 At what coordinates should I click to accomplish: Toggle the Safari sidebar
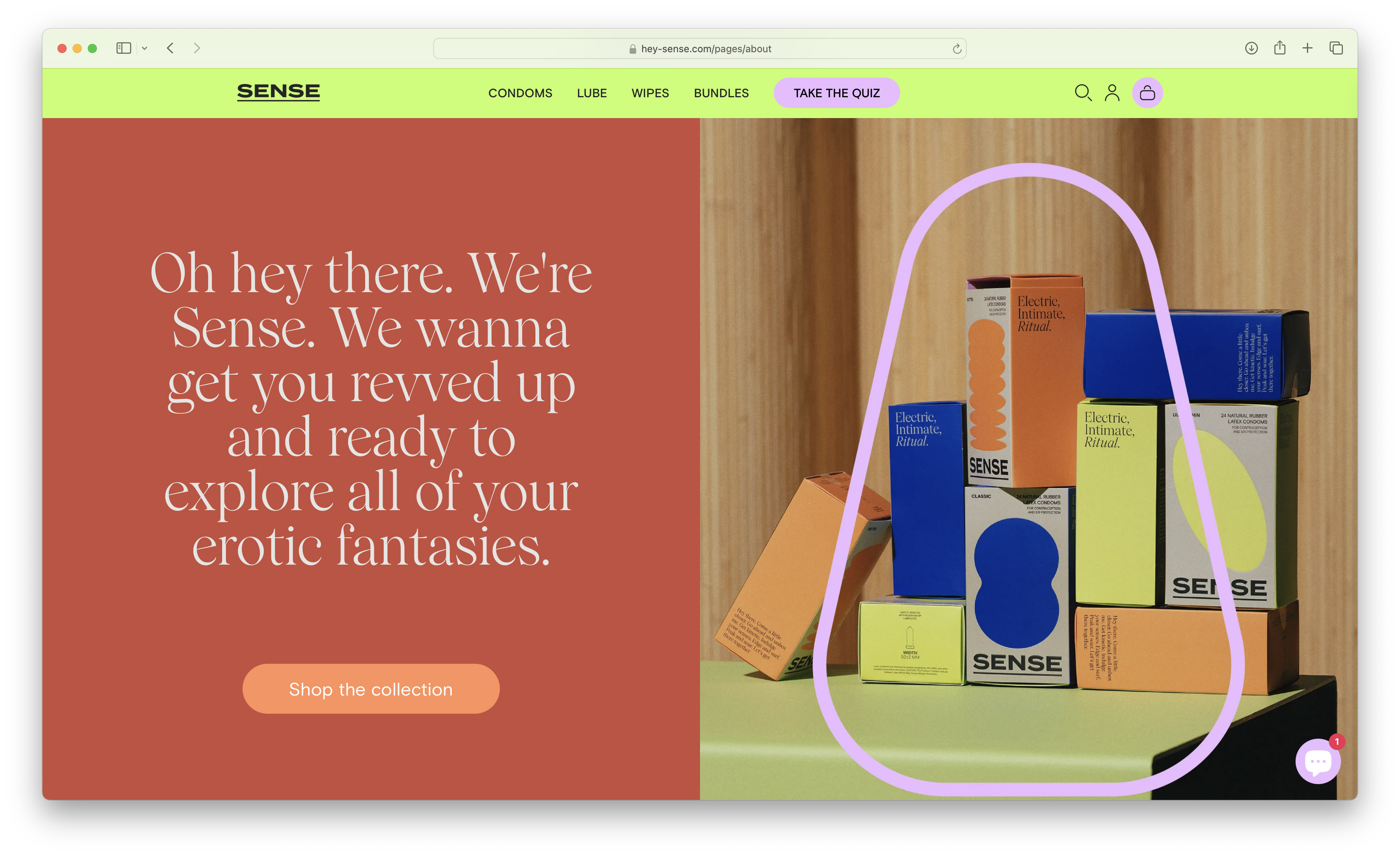(x=123, y=48)
